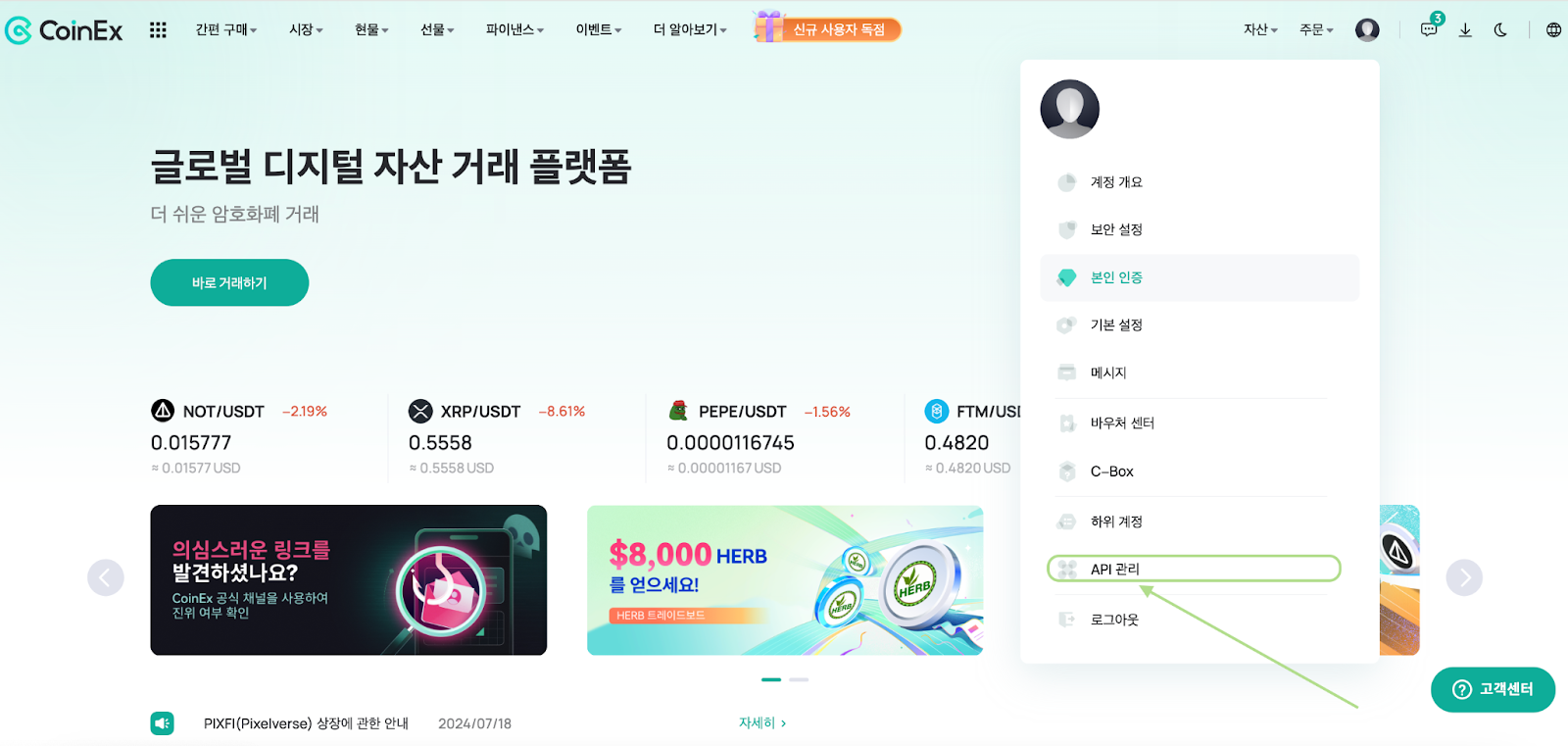Screen dimensions: 1568x746
Task: Expand the 간편 구매 dropdown menu
Action: tap(226, 30)
